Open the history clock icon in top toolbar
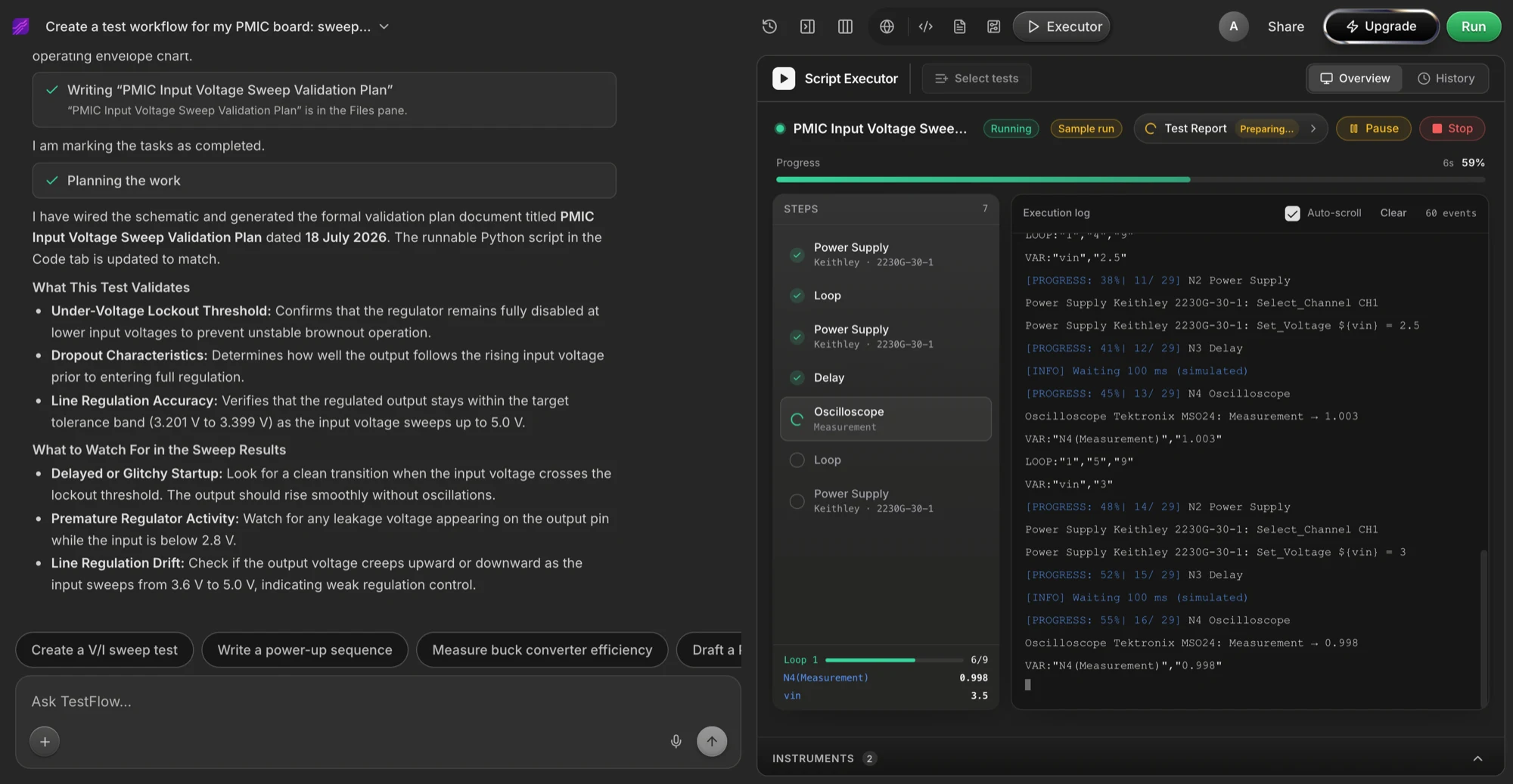The image size is (1513, 784). pyautogui.click(x=769, y=26)
